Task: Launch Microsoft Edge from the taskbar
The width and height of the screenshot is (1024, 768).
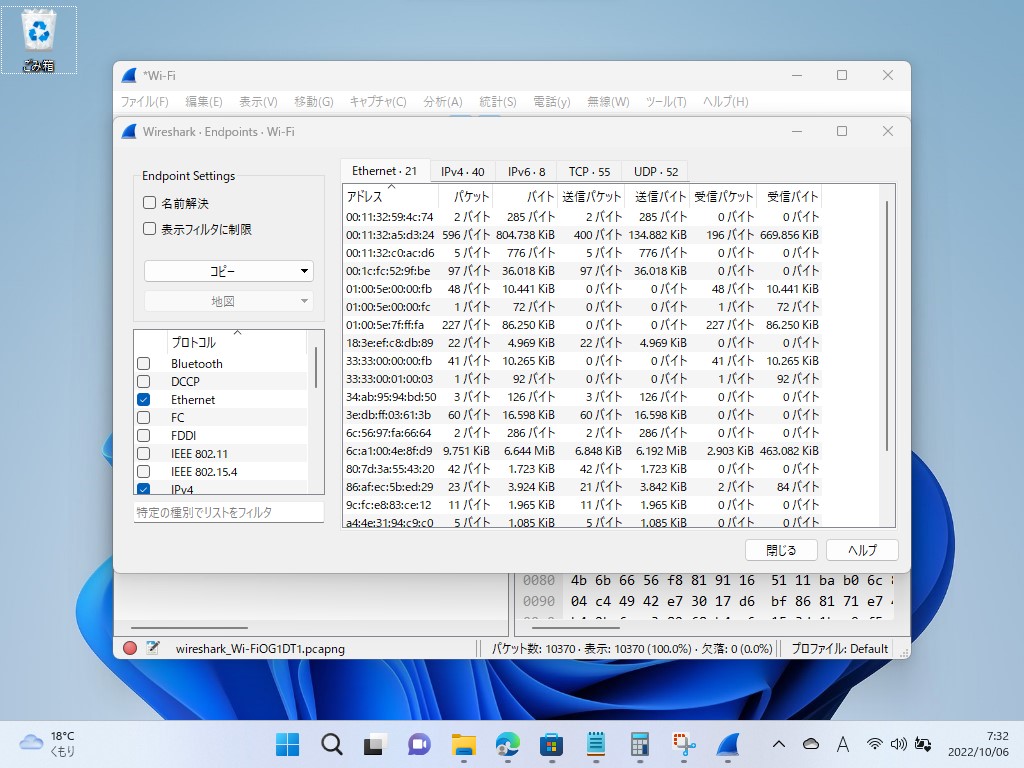Action: pos(508,744)
